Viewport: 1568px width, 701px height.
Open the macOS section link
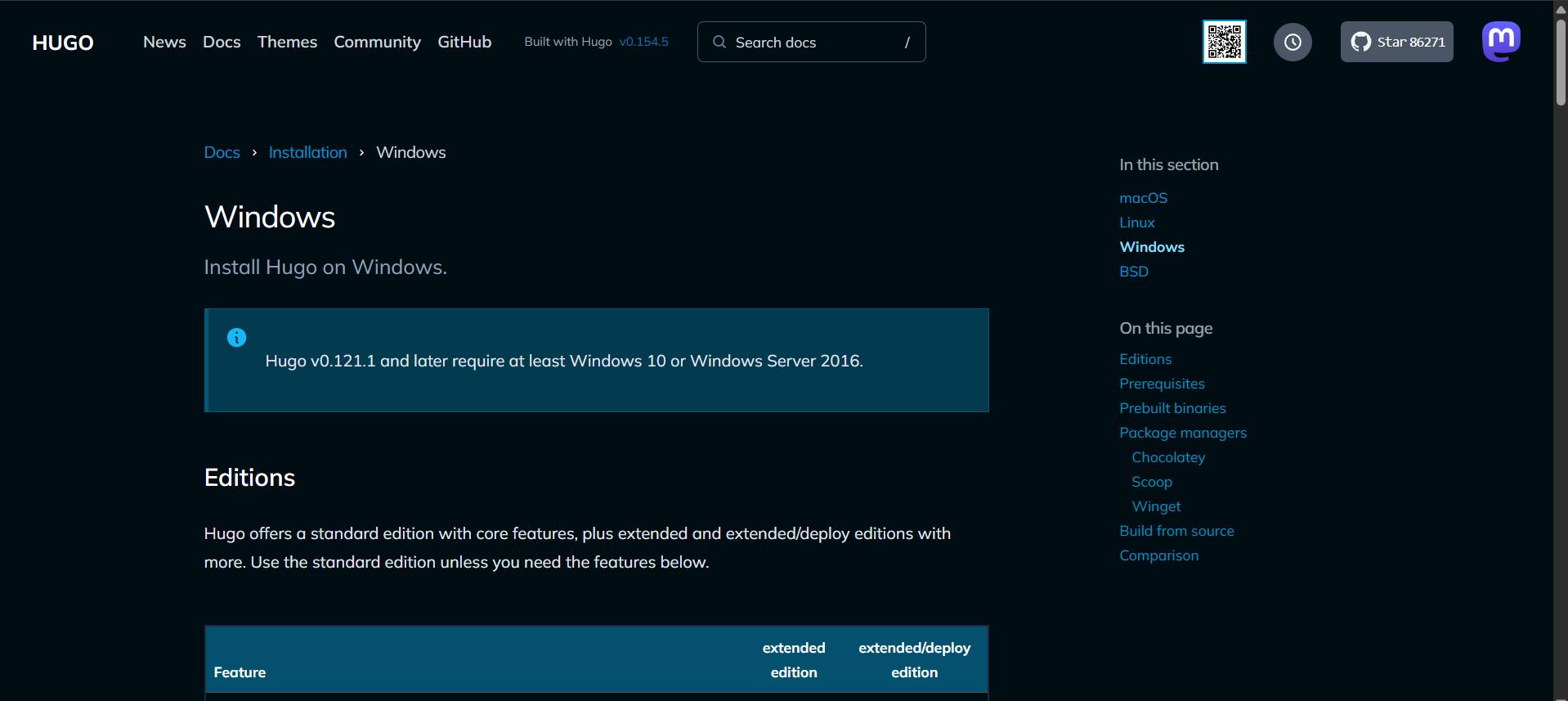click(x=1143, y=198)
